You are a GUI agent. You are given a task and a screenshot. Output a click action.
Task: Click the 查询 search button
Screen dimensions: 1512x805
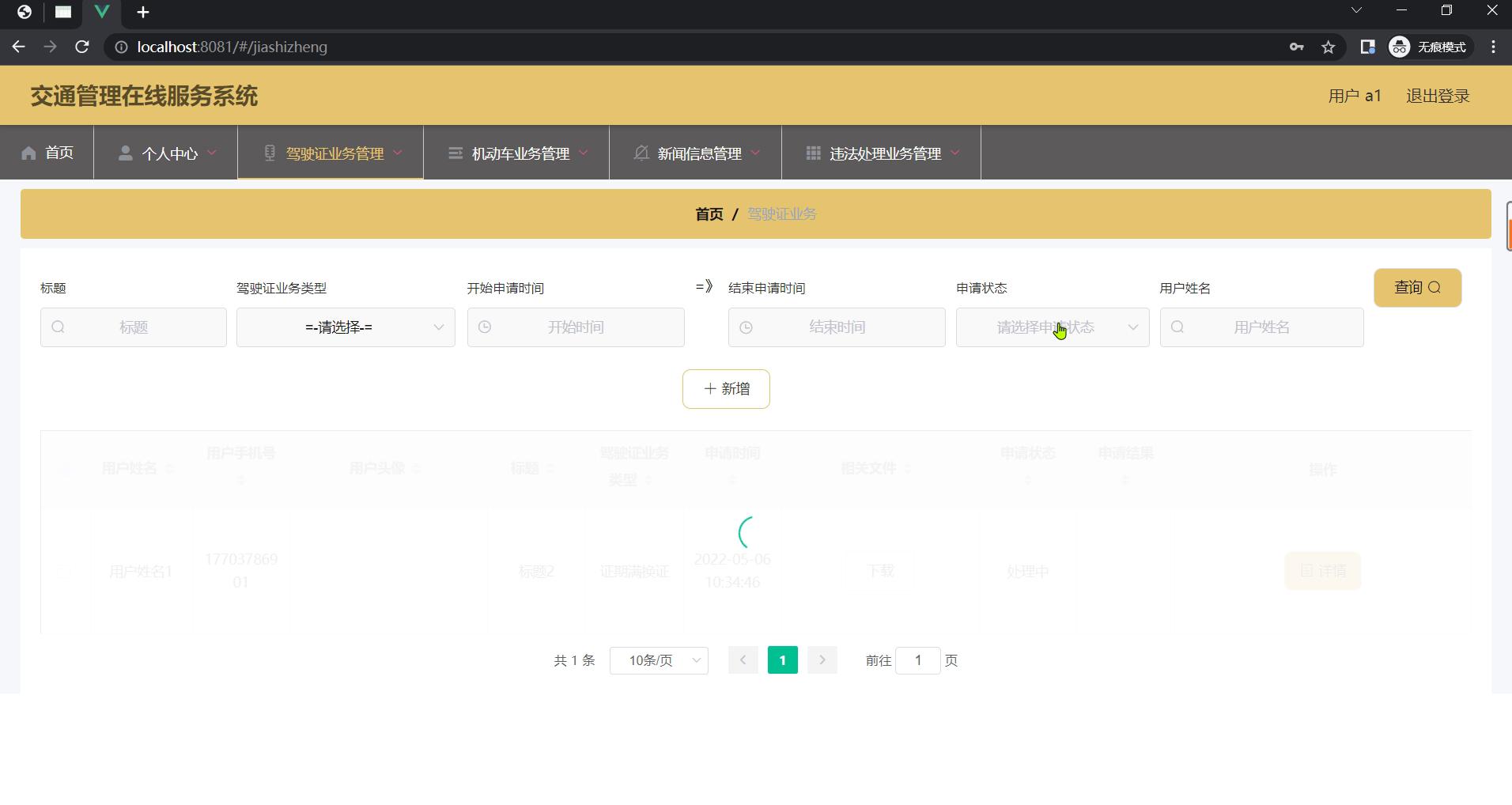click(1417, 288)
